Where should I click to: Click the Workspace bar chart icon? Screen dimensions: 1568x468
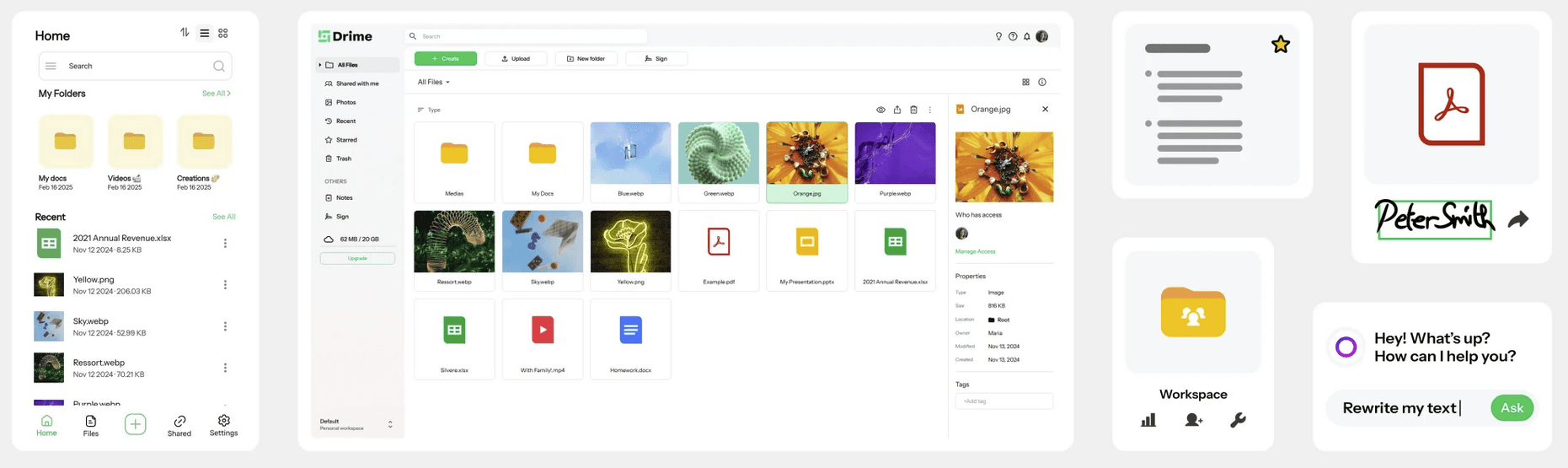1148,420
